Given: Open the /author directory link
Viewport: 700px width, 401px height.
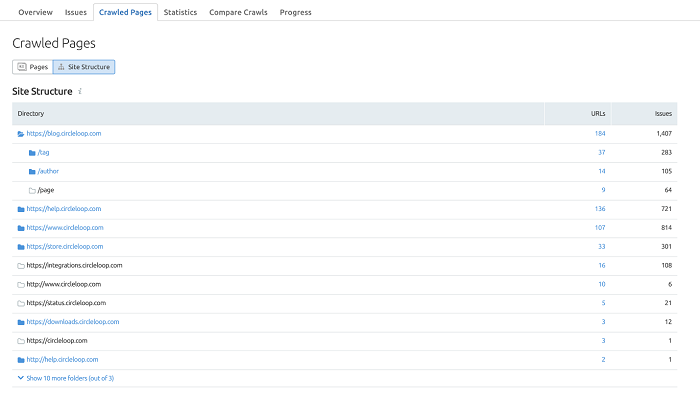Looking at the screenshot, I should tap(48, 171).
